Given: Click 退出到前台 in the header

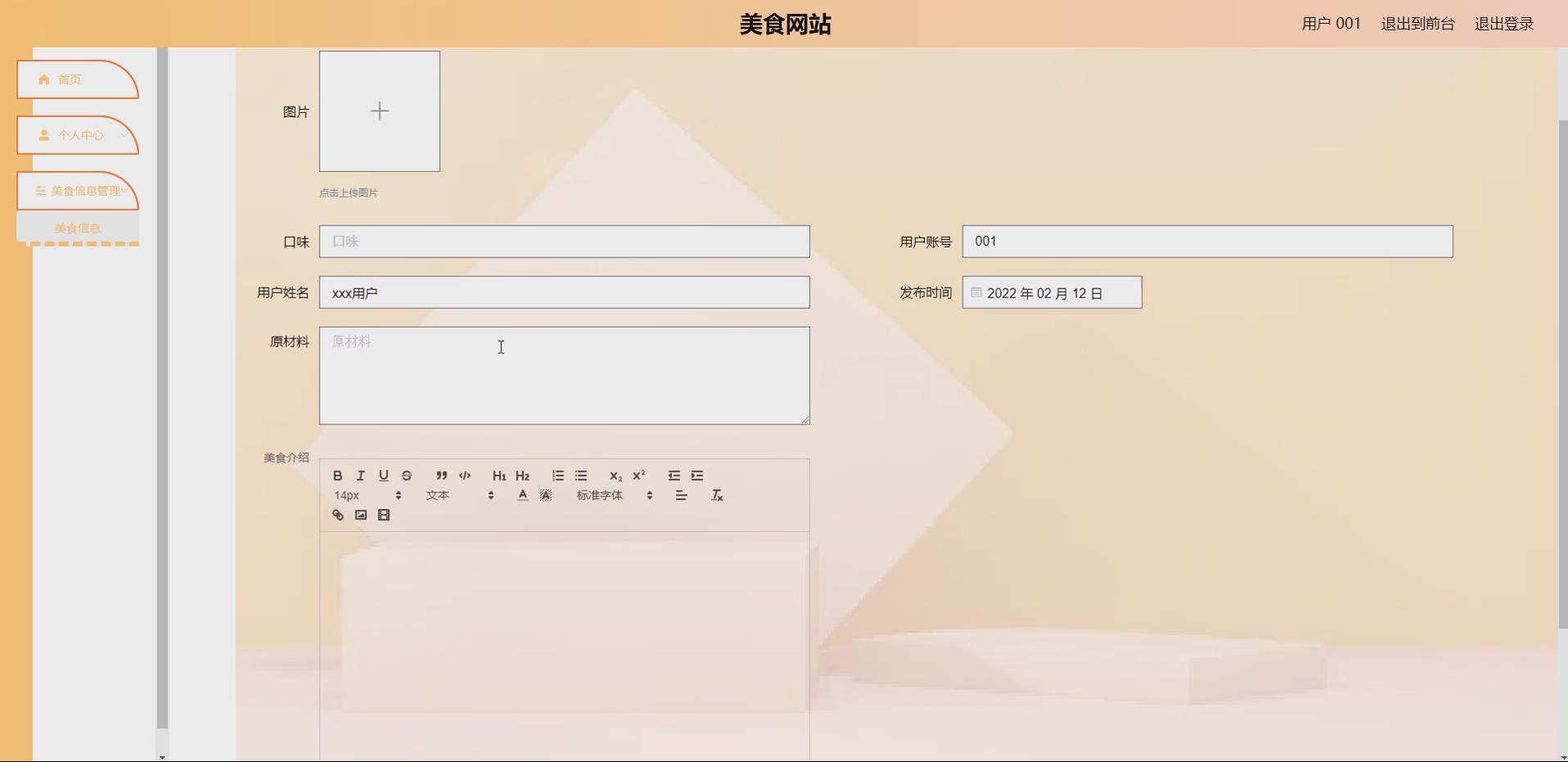Looking at the screenshot, I should tap(1418, 24).
